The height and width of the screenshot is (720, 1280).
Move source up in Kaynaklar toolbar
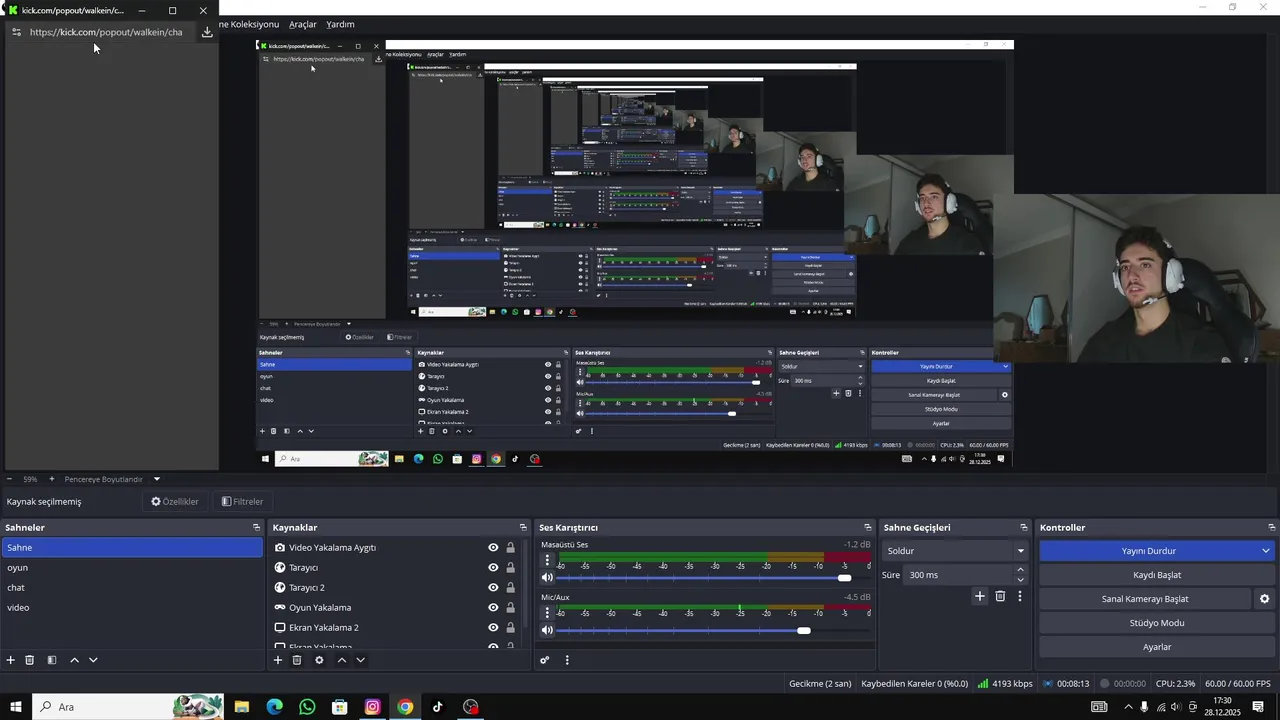[341, 660]
